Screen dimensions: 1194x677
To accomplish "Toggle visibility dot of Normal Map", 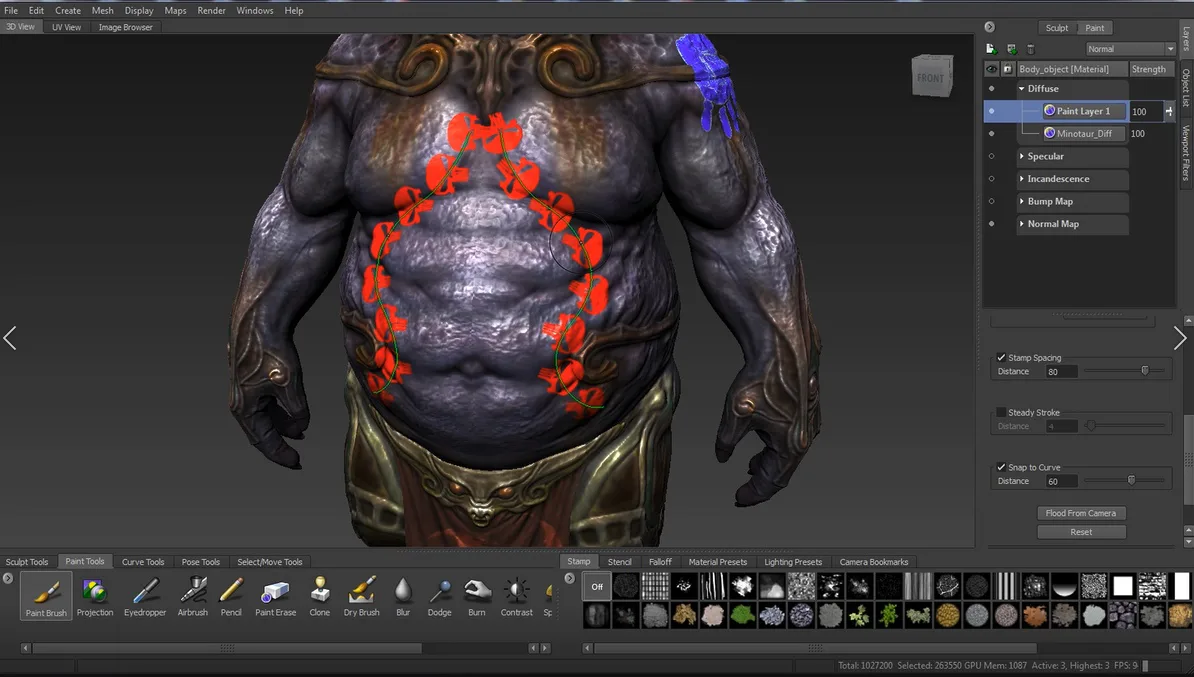I will tap(991, 224).
